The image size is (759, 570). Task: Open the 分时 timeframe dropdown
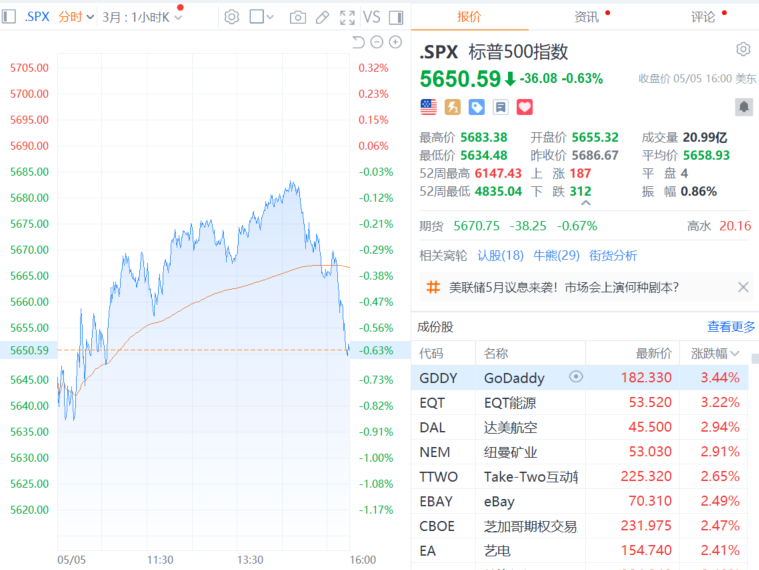76,17
